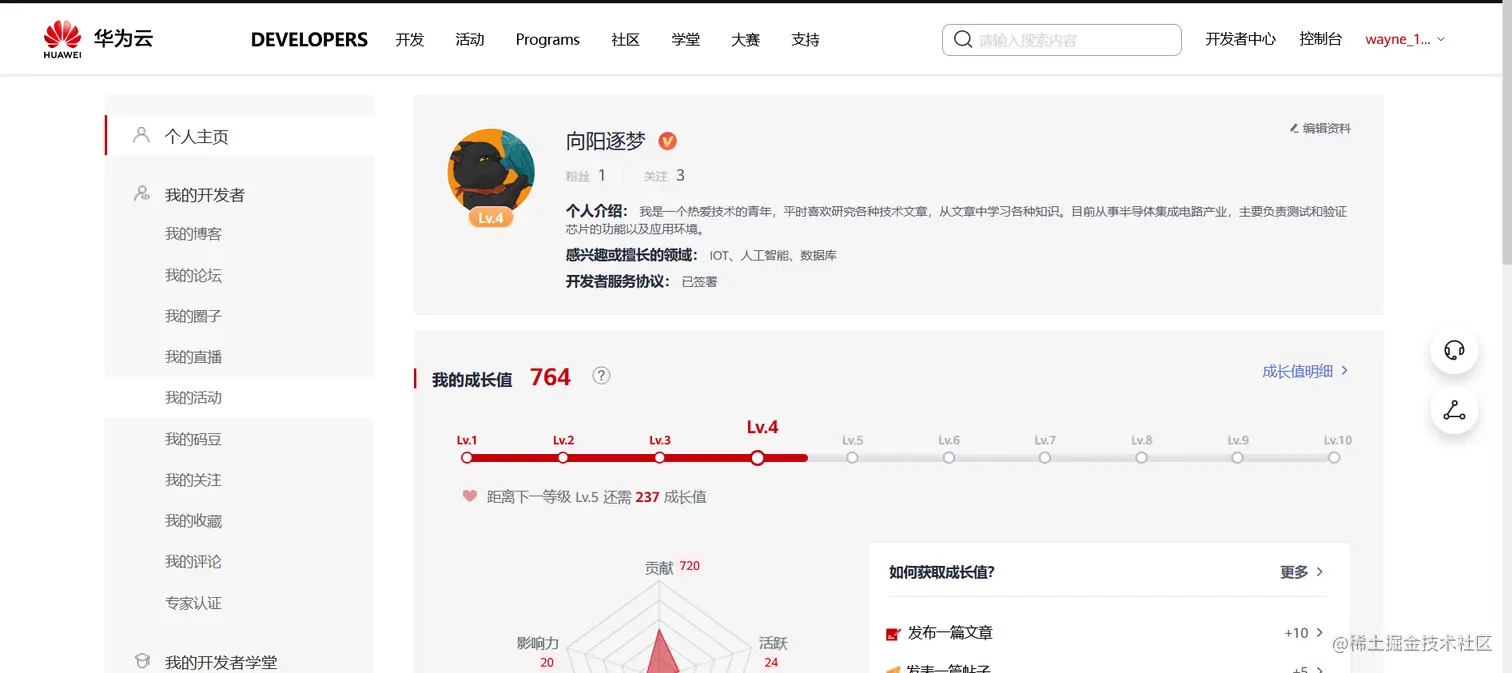This screenshot has height=673, width=1512.
Task: Open the 大赛 menu
Action: tap(746, 40)
